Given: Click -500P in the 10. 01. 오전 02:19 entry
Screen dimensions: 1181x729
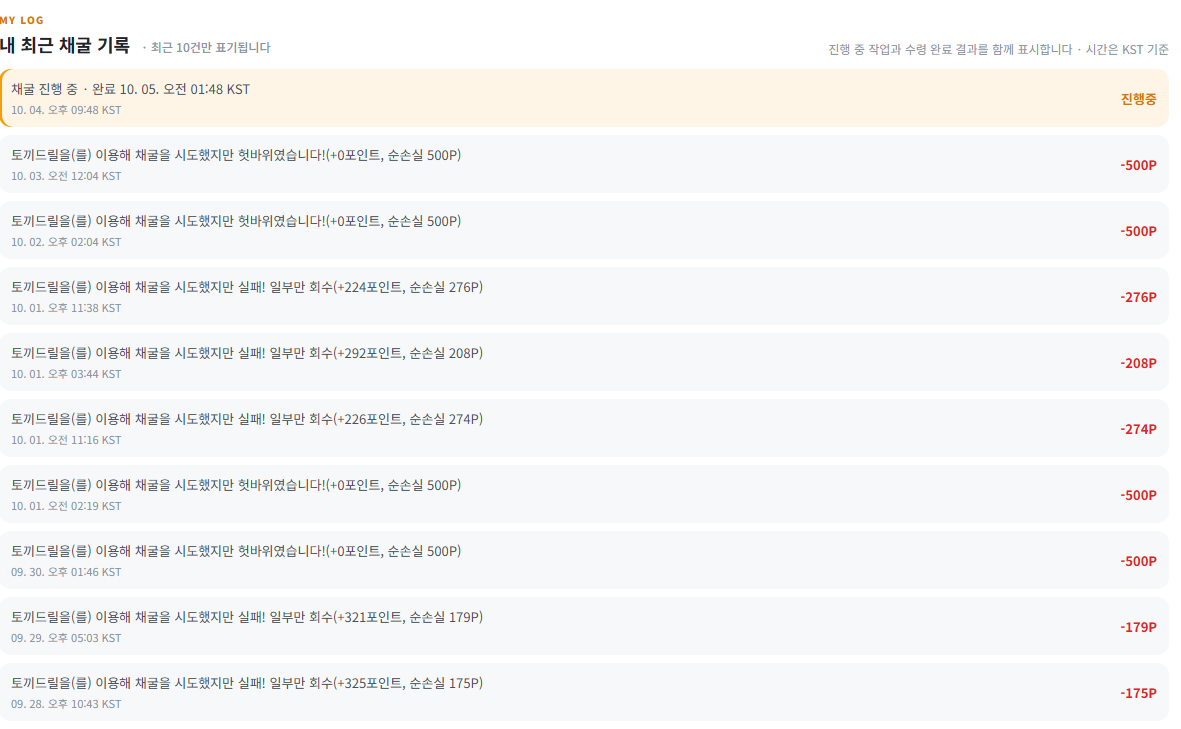Looking at the screenshot, I should 1138,495.
